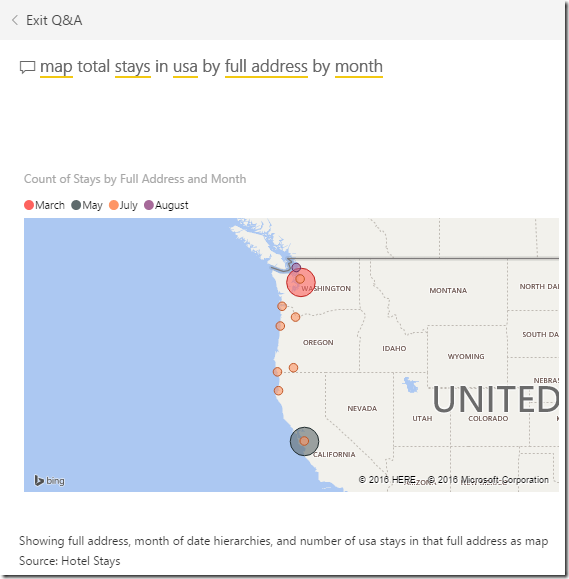The image size is (569, 579).
Task: Click the speech bubble question icon
Action: pos(27,68)
